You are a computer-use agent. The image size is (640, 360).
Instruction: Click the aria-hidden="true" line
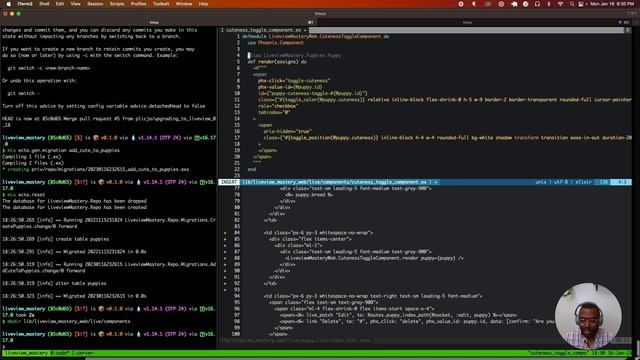(x=287, y=131)
